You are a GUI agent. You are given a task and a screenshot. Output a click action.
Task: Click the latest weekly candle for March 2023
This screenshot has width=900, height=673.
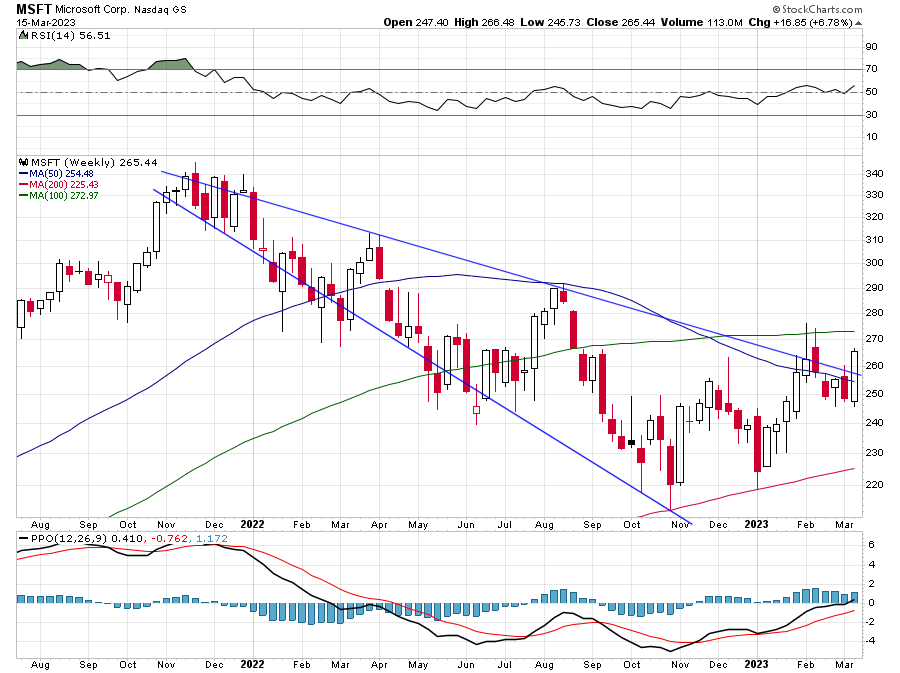(x=855, y=376)
